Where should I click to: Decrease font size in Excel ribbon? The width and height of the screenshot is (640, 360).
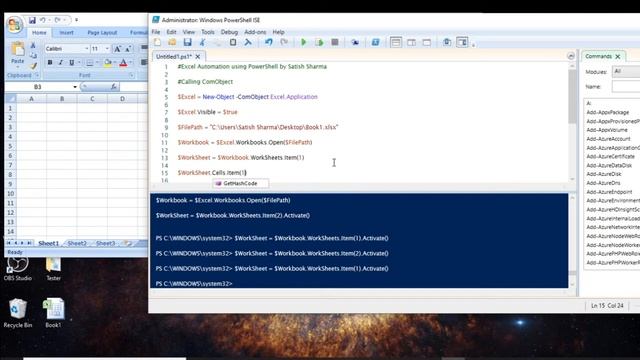click(128, 49)
